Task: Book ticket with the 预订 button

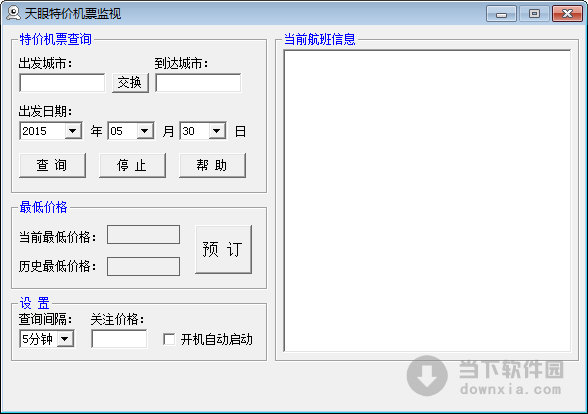Action: tap(223, 249)
